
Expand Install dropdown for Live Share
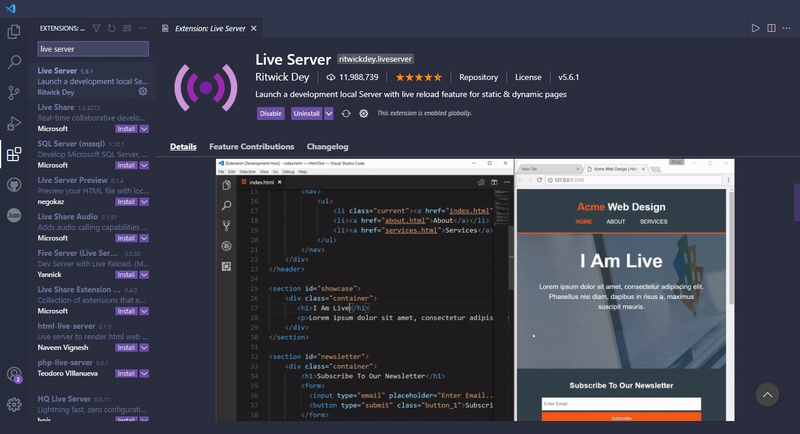(144, 129)
